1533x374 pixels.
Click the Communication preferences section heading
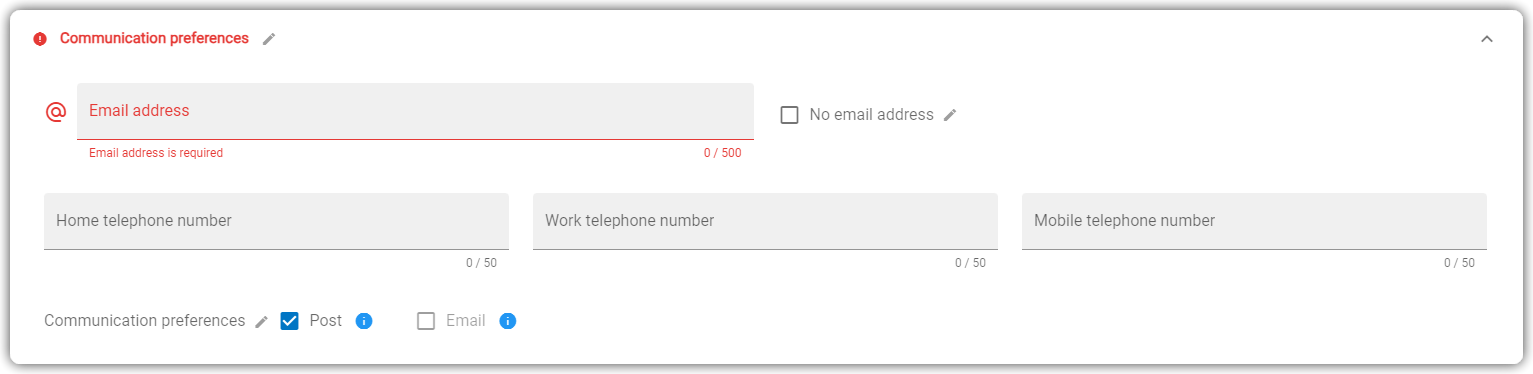tap(154, 38)
